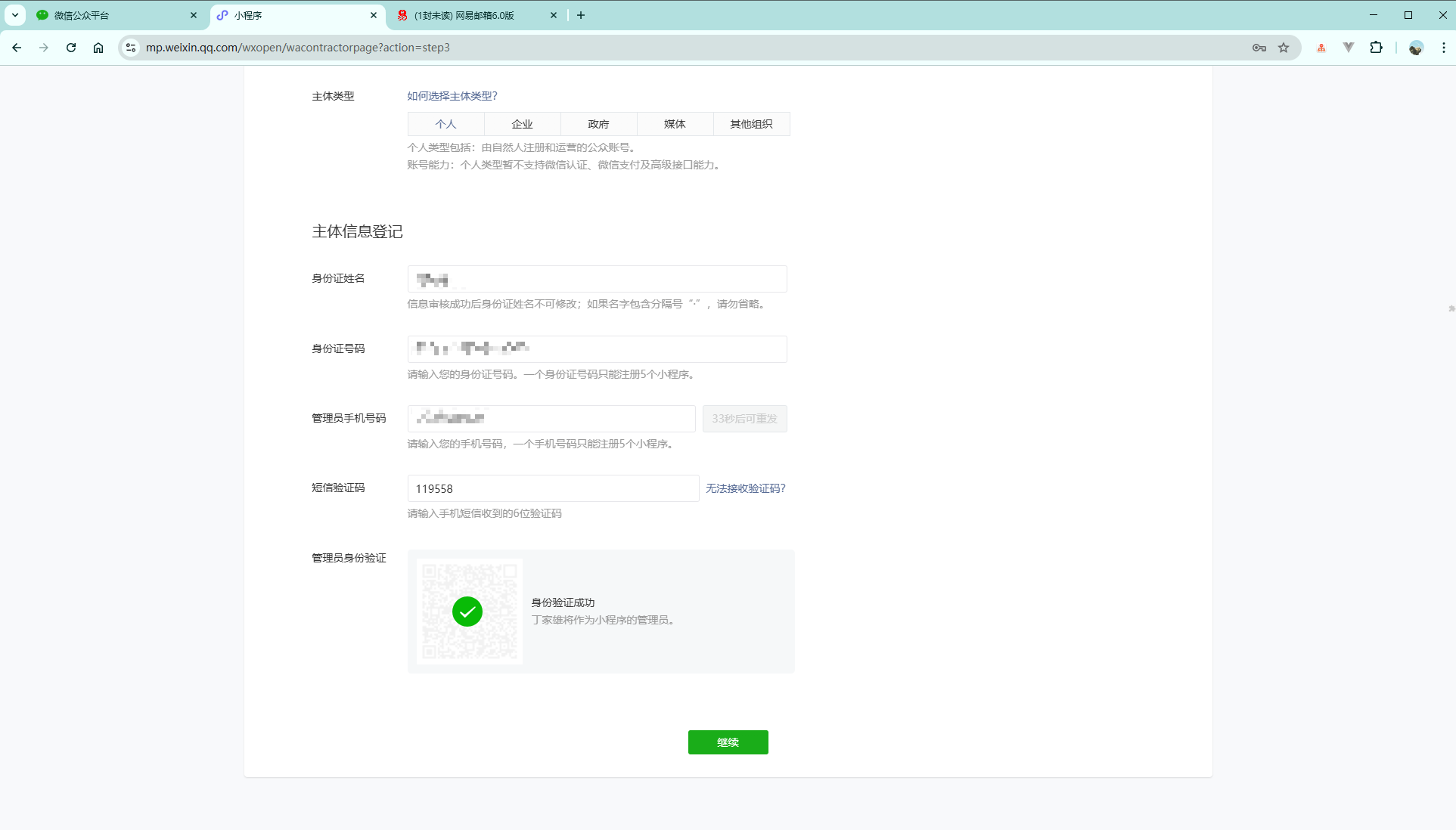Select the 企业 subject type
This screenshot has width=1456, height=830.
[x=523, y=124]
